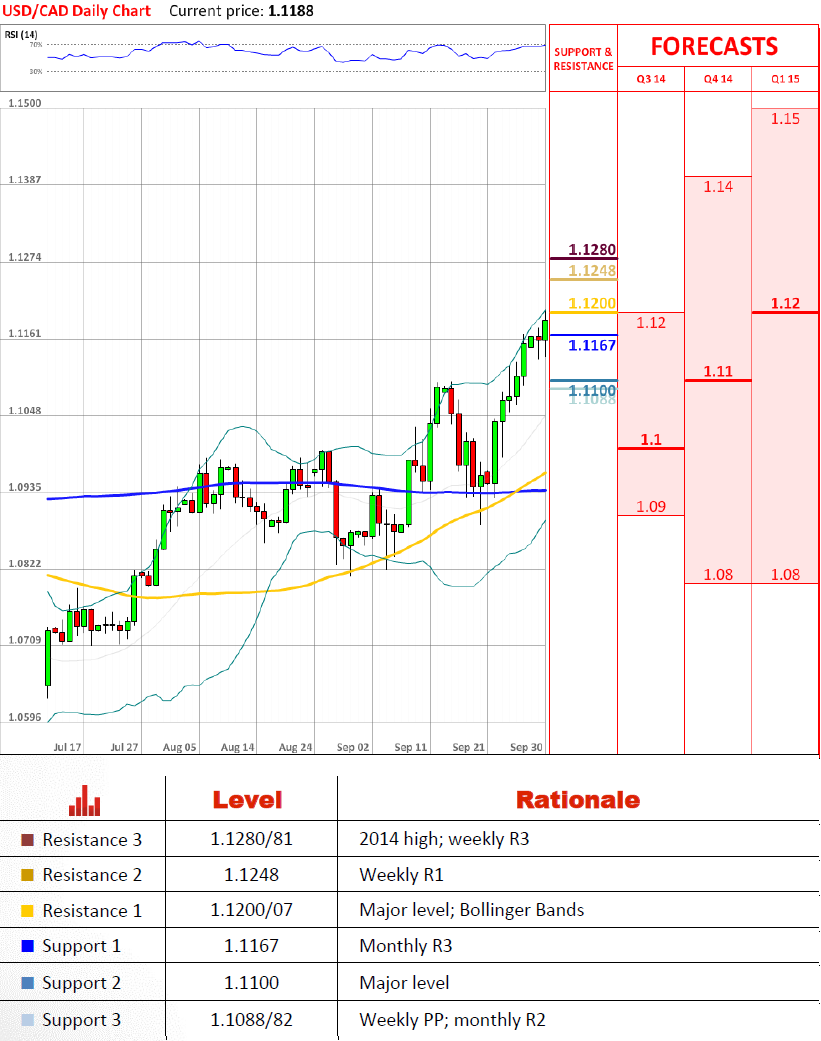Click the Q3 14 forecast low value 1.09
This screenshot has height=1041, width=821.
tap(650, 507)
